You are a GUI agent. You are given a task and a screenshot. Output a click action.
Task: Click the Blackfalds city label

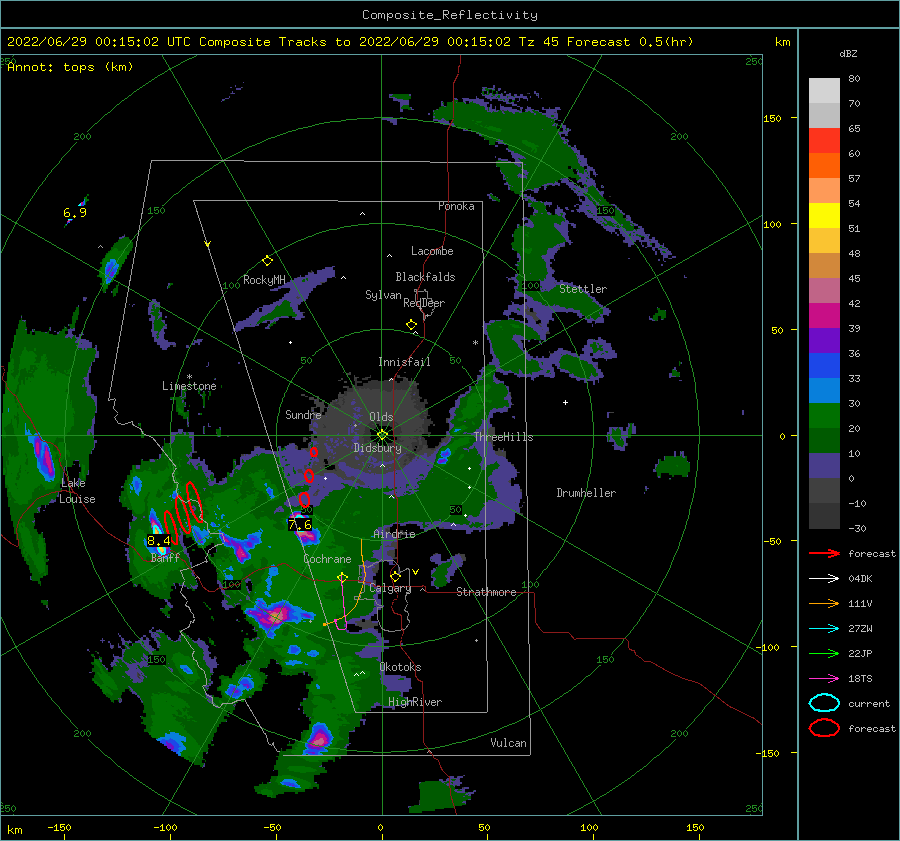click(x=425, y=277)
